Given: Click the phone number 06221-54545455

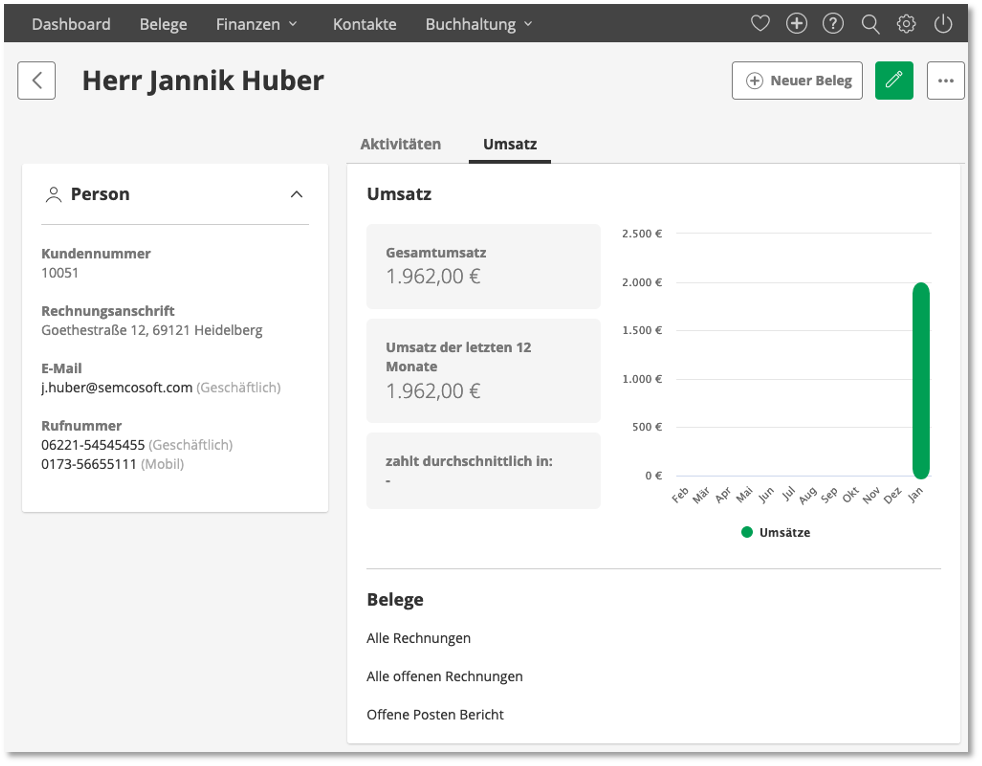Looking at the screenshot, I should pos(93,445).
